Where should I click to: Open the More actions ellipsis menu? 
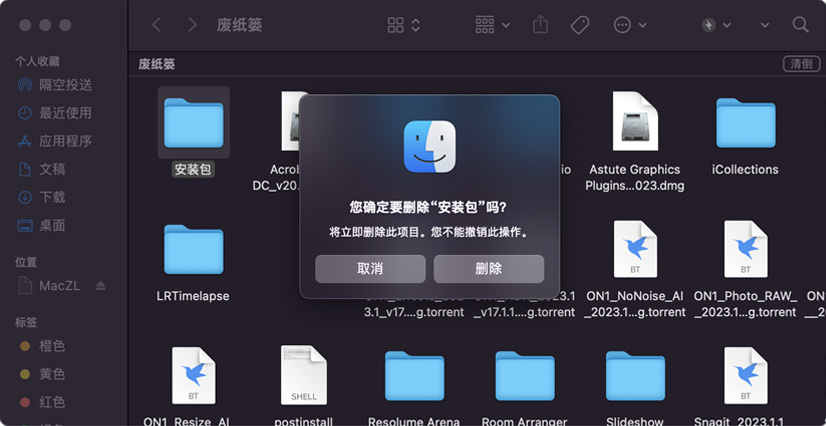pos(630,25)
